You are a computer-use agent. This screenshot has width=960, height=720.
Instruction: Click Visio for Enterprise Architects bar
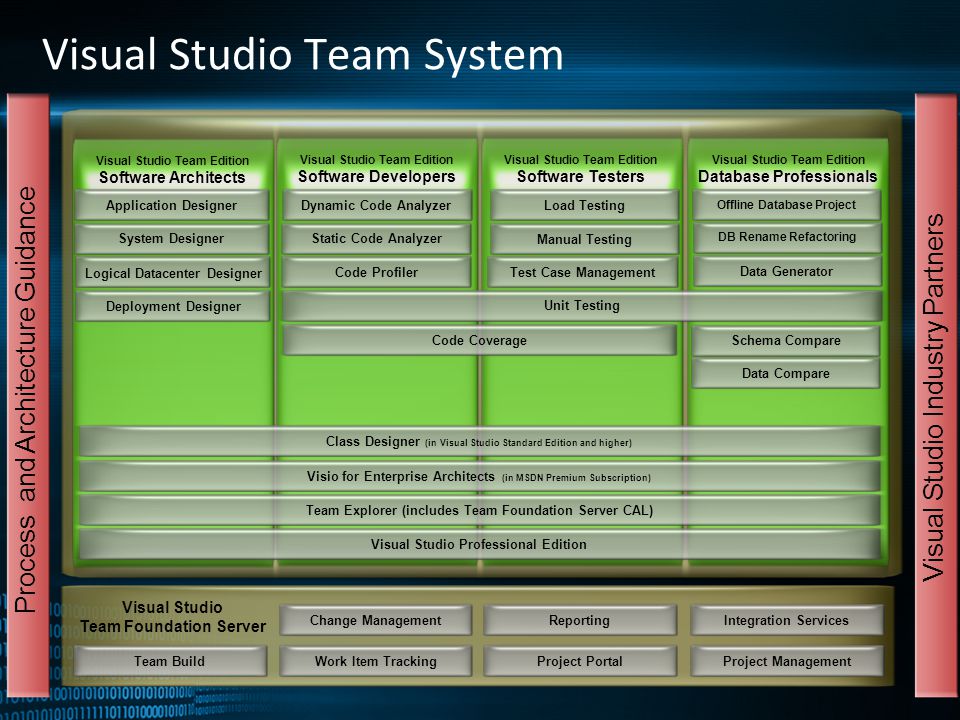tap(479, 476)
